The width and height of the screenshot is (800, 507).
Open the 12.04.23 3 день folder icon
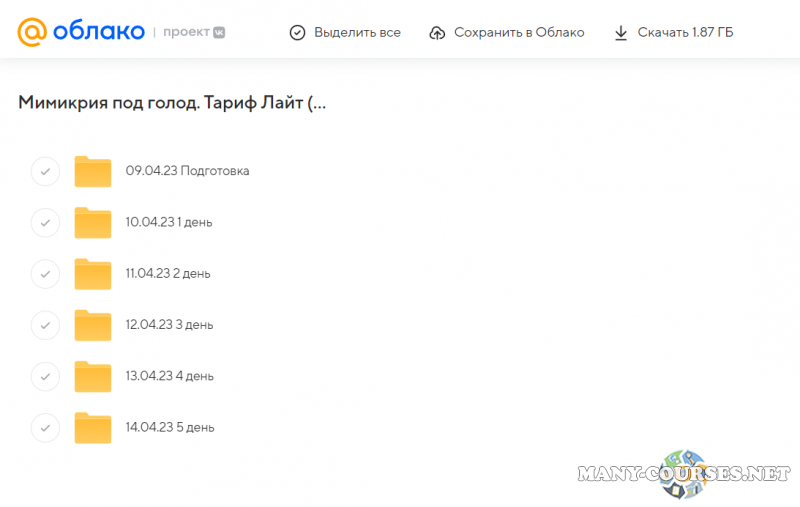(93, 325)
